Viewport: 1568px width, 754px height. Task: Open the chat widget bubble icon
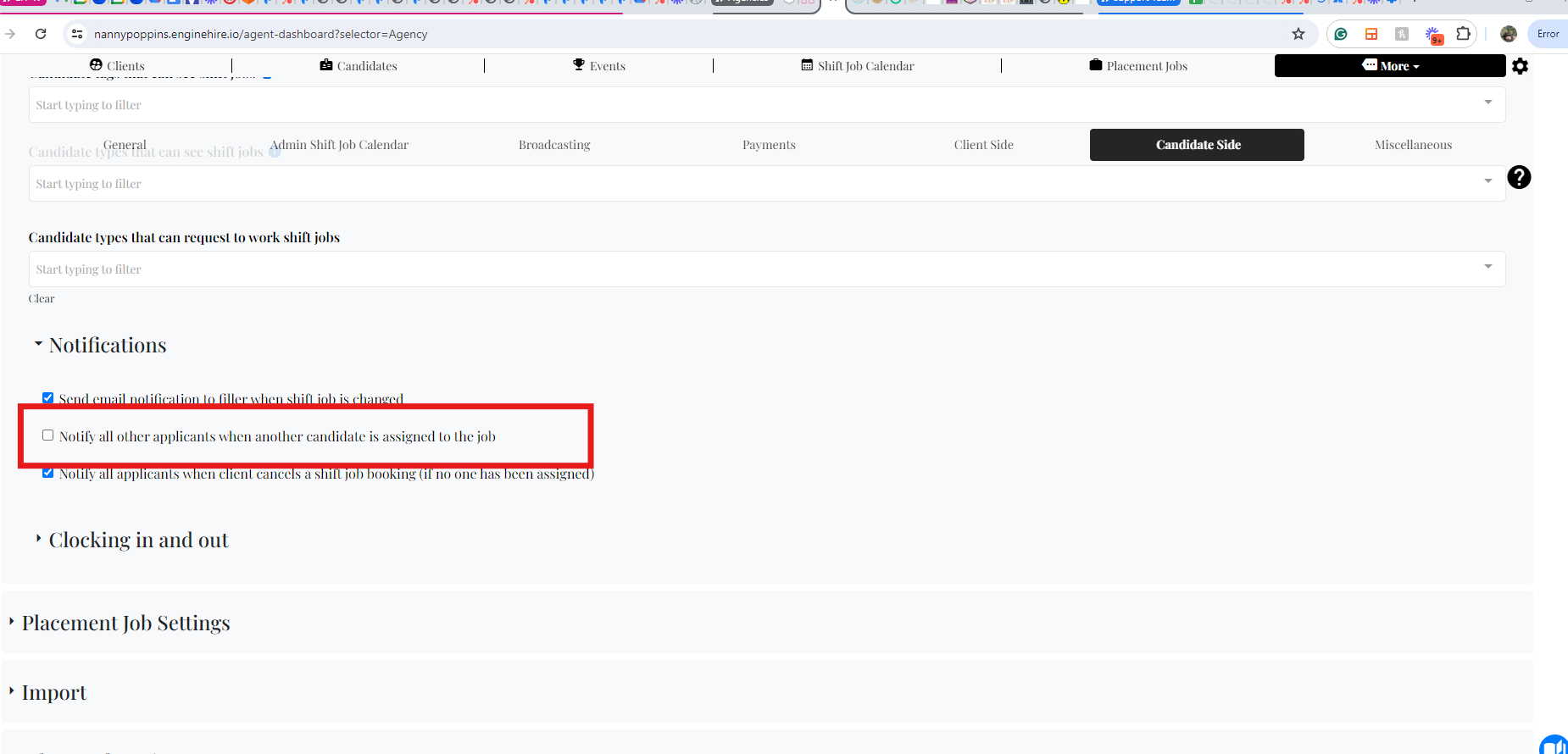click(x=1555, y=745)
